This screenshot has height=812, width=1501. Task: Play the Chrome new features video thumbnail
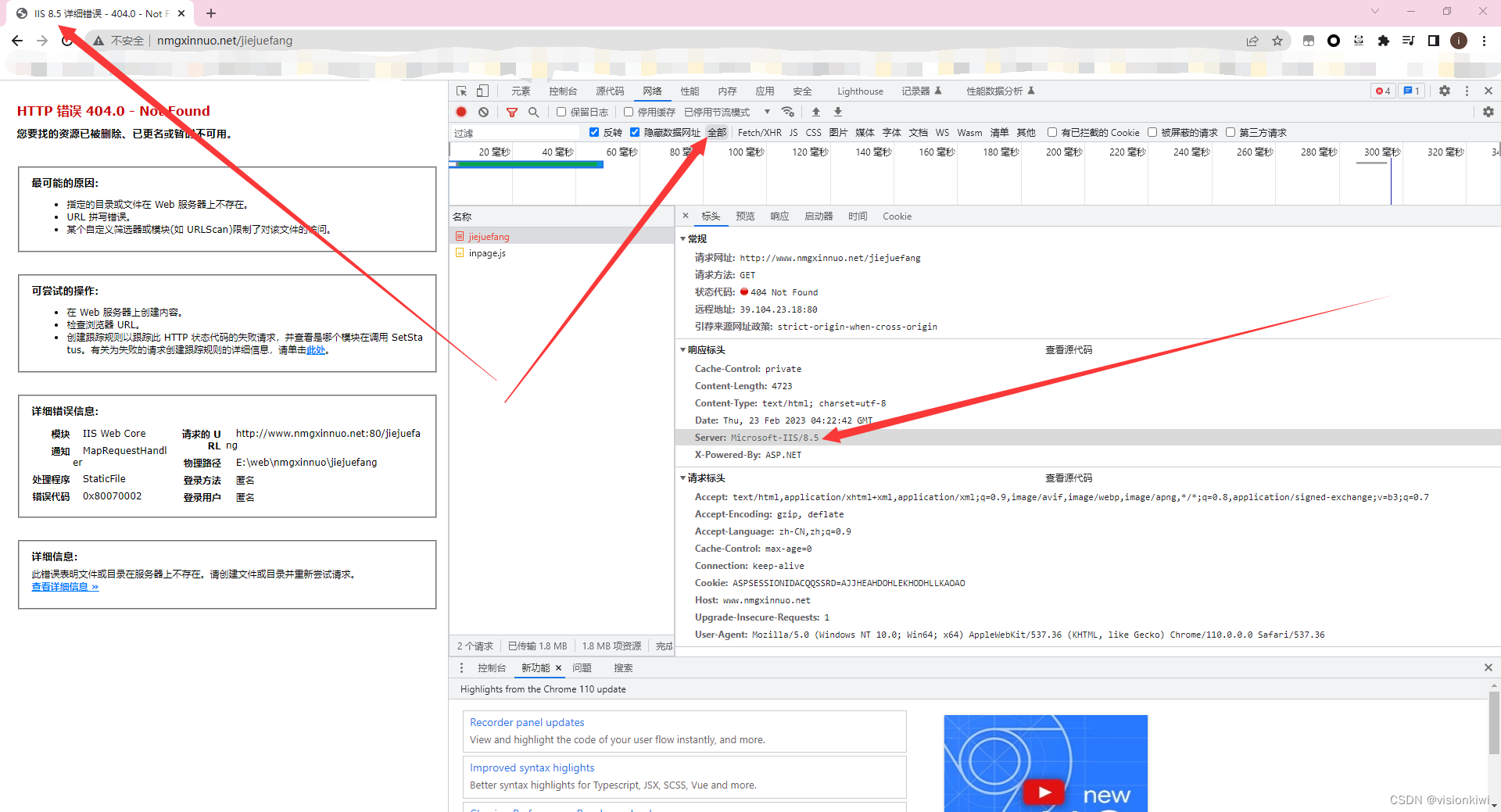tap(1045, 763)
